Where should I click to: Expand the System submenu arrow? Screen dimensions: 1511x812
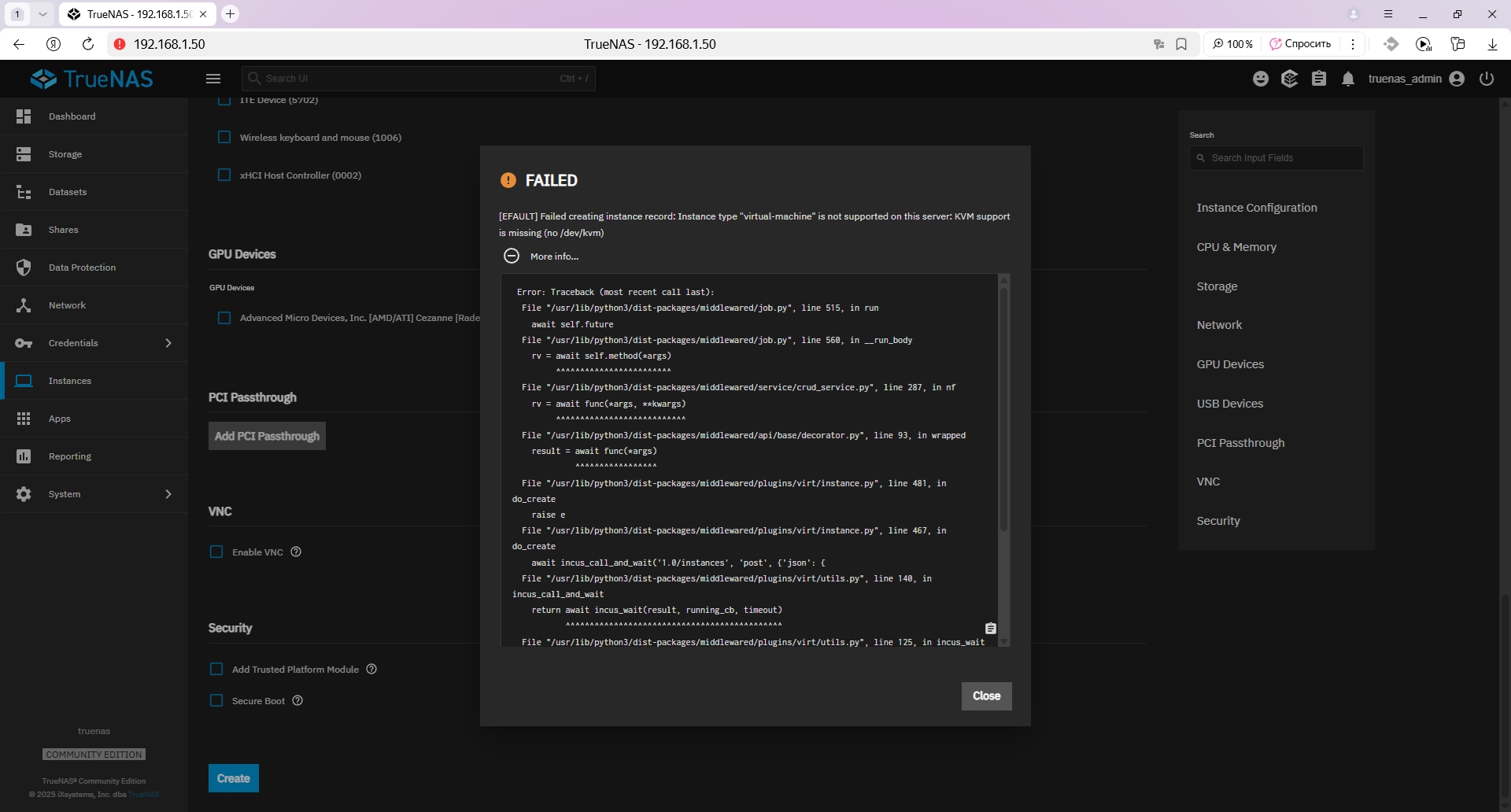pyautogui.click(x=168, y=494)
